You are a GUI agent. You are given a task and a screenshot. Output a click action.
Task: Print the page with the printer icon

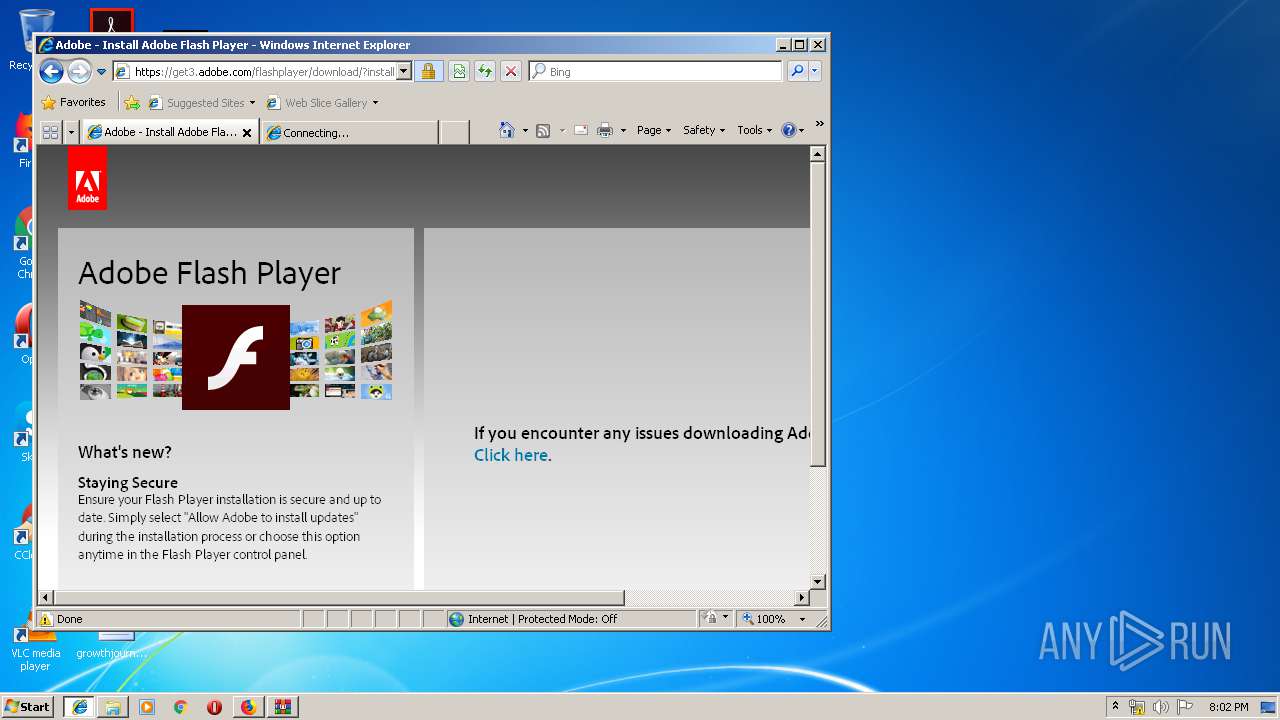click(x=605, y=130)
